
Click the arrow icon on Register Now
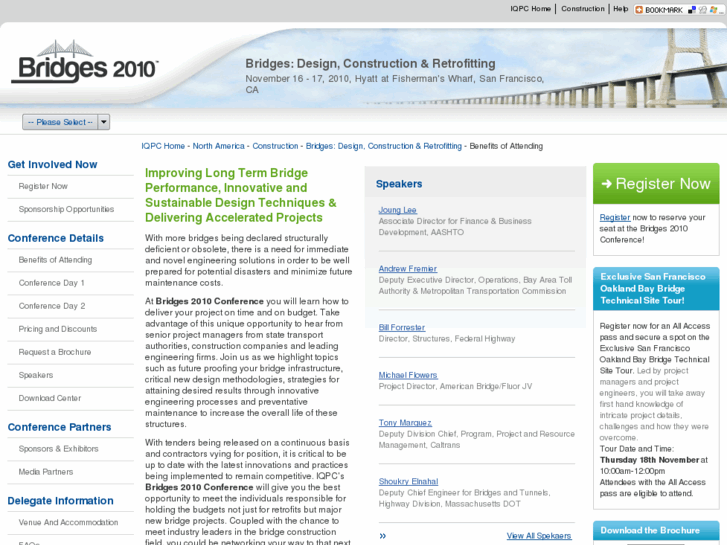606,184
